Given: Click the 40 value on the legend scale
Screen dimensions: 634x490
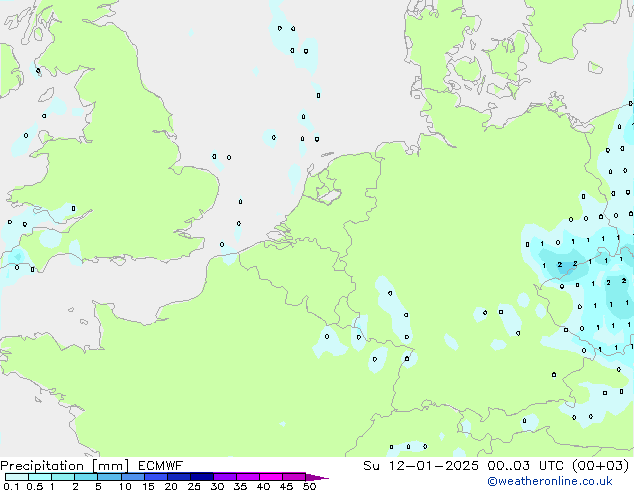Looking at the screenshot, I should [263, 486].
